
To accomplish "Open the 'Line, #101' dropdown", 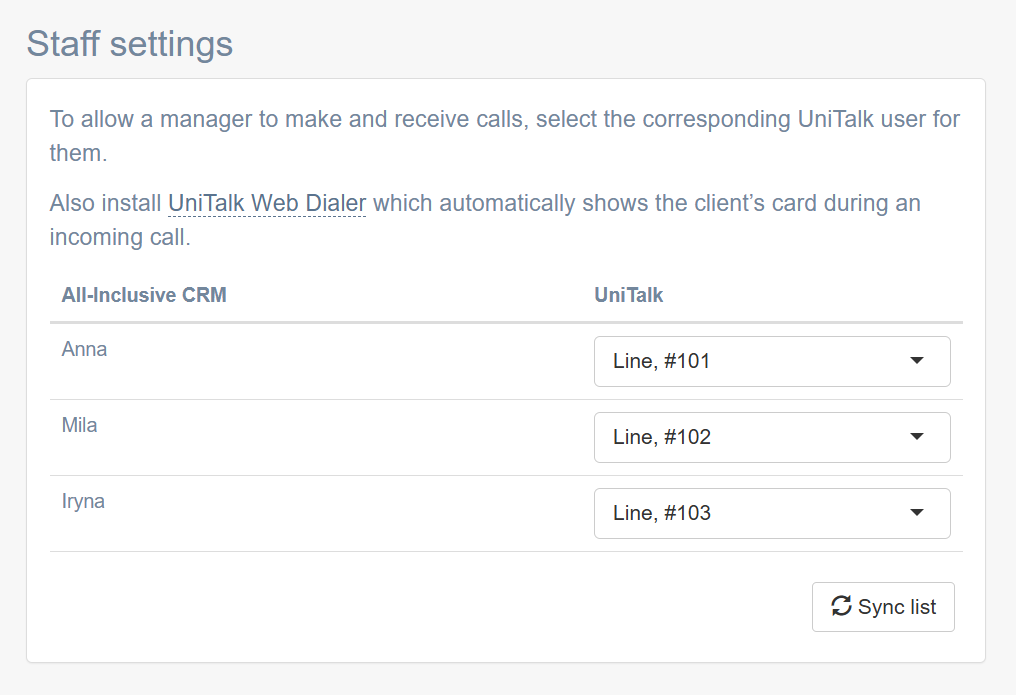I will [x=771, y=361].
